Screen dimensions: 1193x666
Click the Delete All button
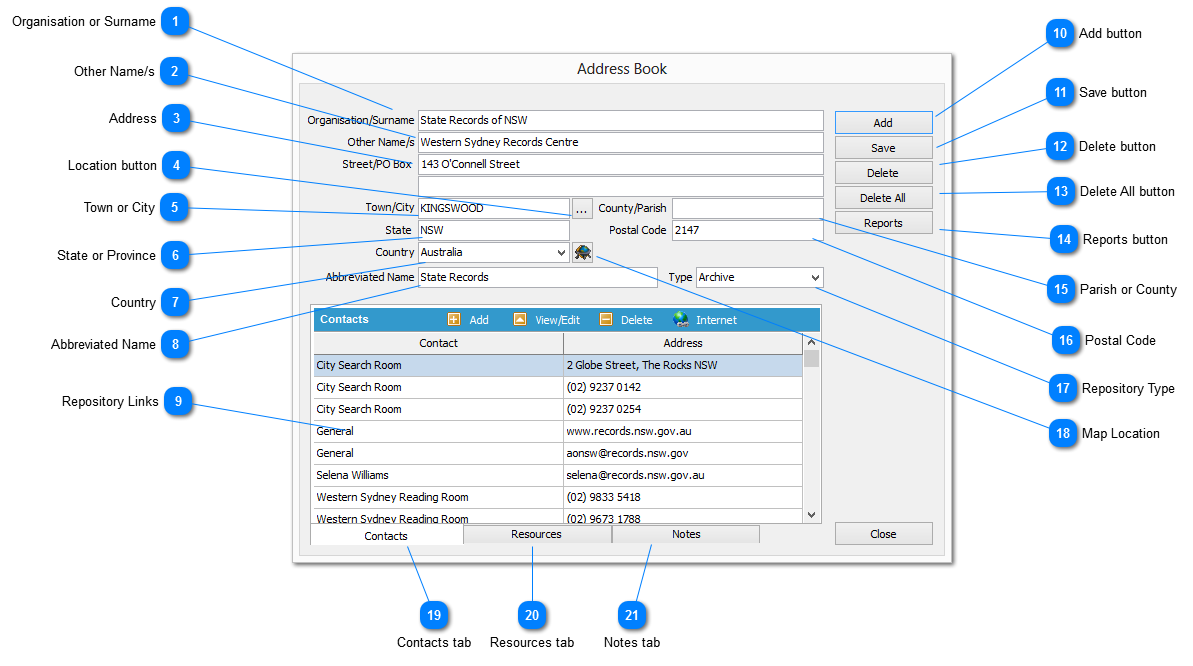click(883, 198)
